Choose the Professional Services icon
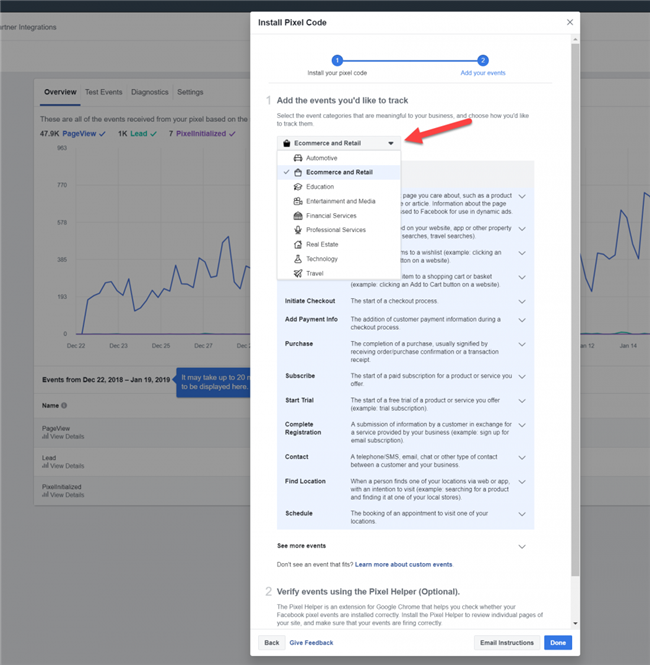650x665 pixels. click(x=297, y=230)
